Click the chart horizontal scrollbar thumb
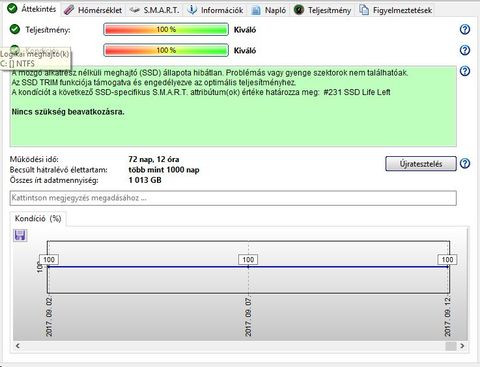Viewport: 480px width, 367px height. click(x=451, y=346)
